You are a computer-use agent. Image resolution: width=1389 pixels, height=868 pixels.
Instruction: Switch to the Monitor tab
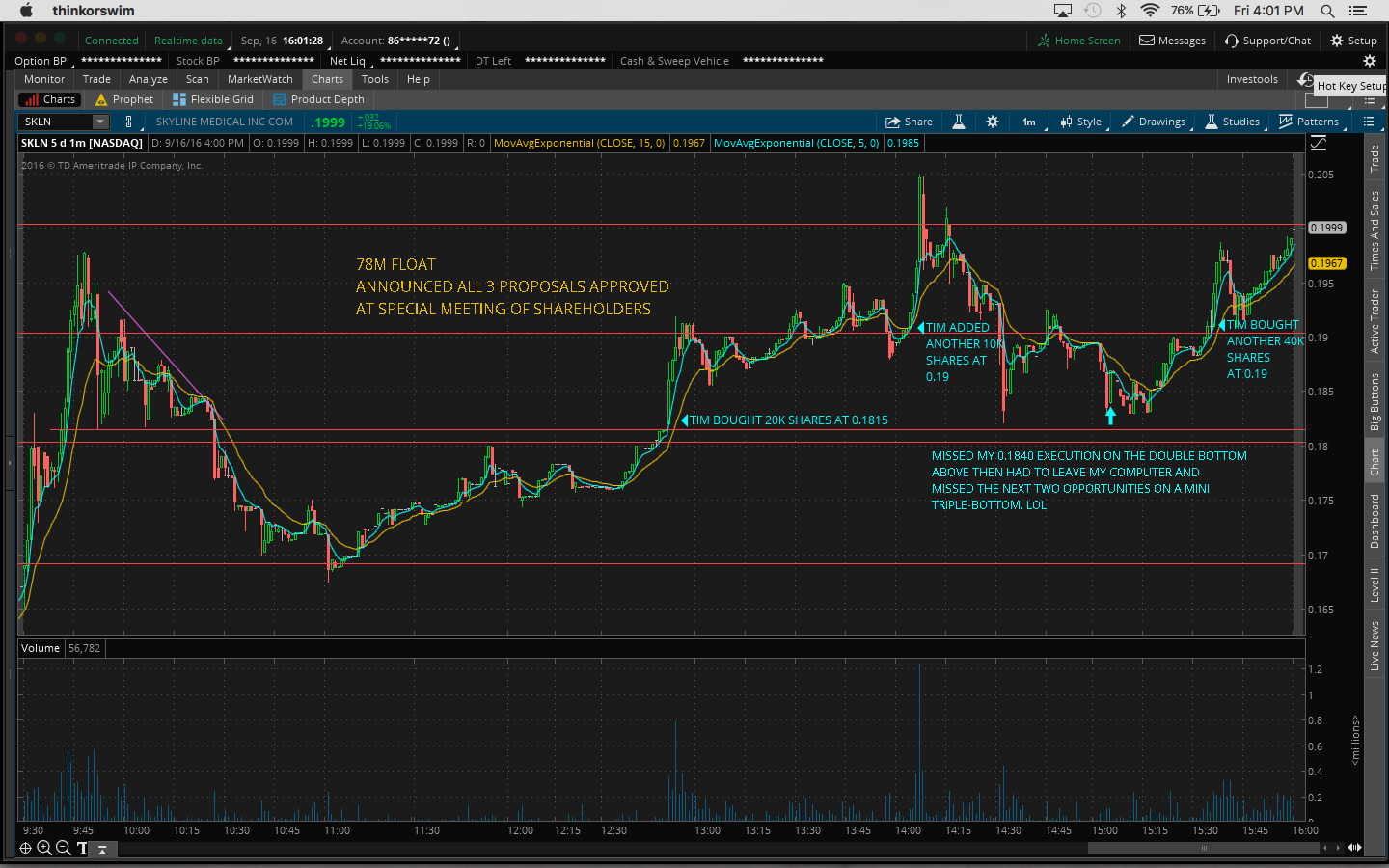tap(44, 79)
